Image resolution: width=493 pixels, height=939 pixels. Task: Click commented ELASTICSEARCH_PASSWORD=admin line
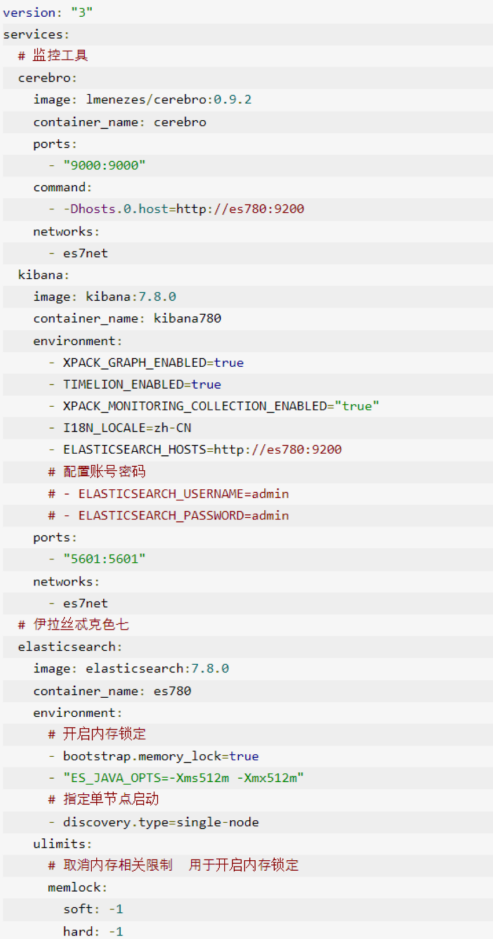point(169,516)
